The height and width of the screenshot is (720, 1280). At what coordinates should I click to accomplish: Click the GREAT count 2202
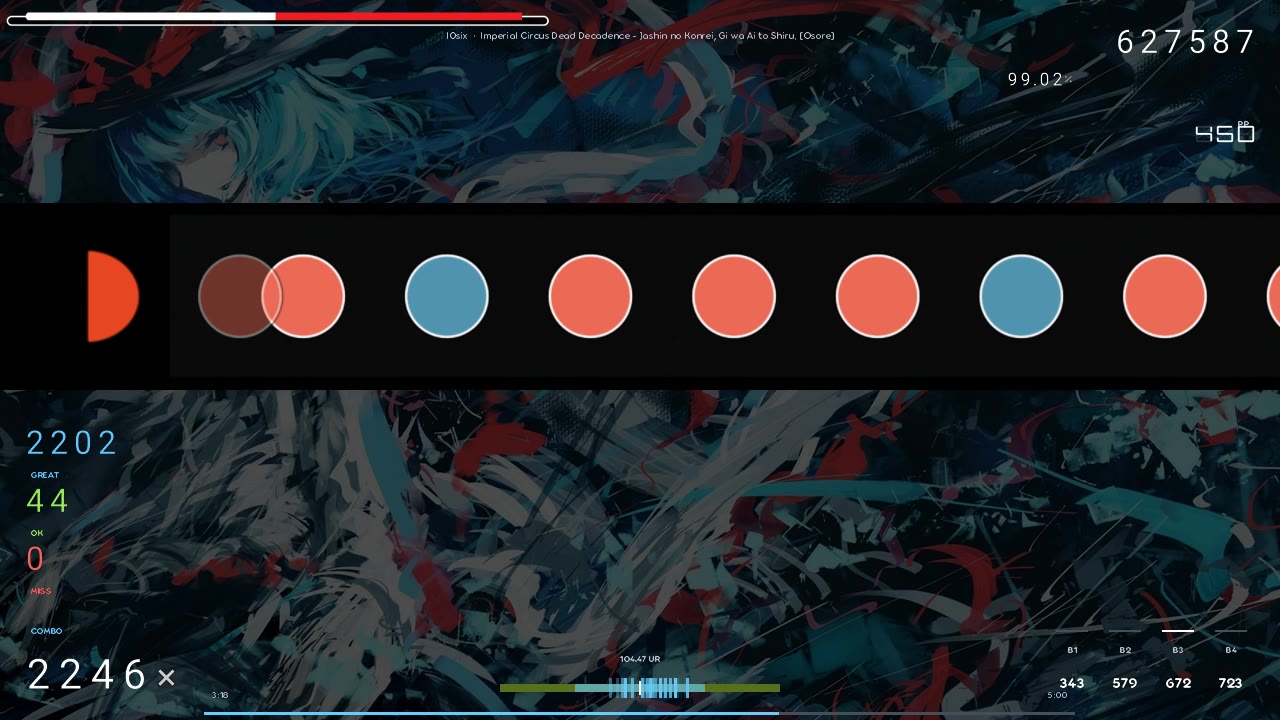[x=72, y=443]
